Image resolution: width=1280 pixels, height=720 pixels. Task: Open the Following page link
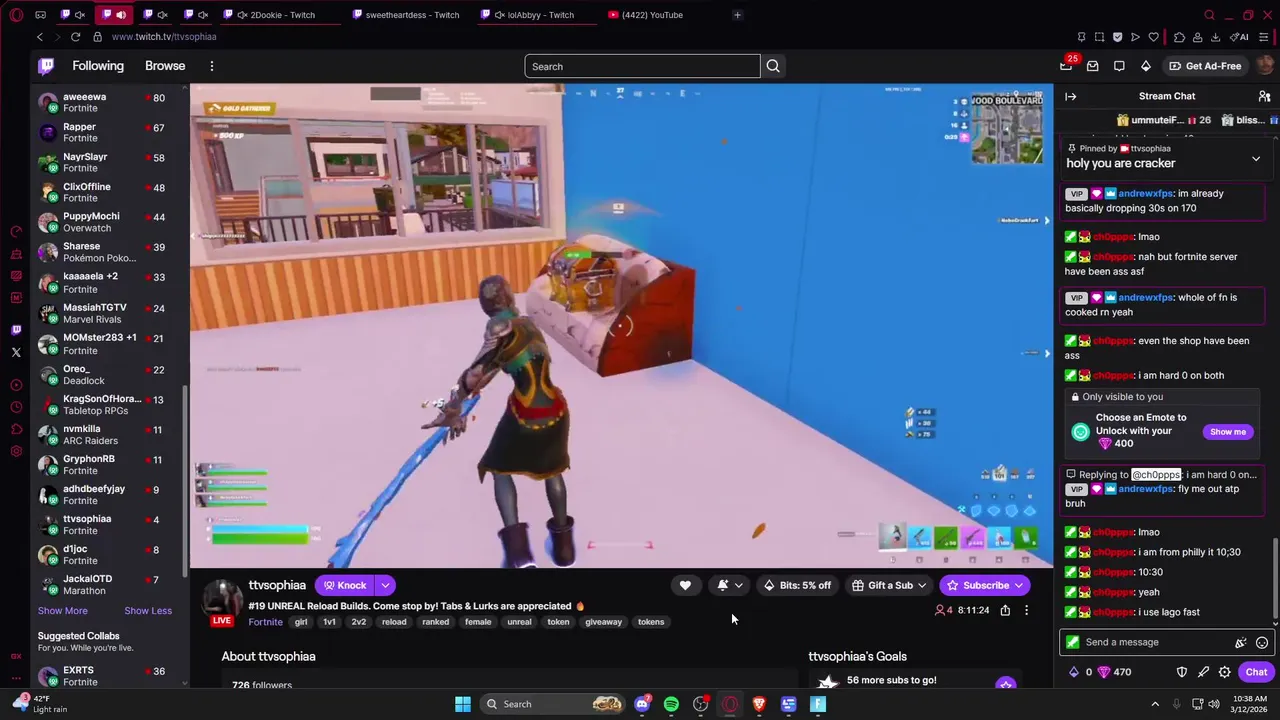click(98, 66)
